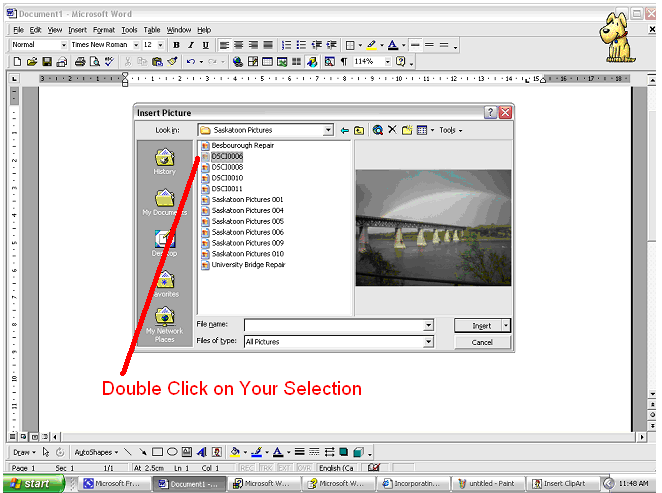Click Search the Web icon in dialog
662x493 pixels.
(377, 130)
